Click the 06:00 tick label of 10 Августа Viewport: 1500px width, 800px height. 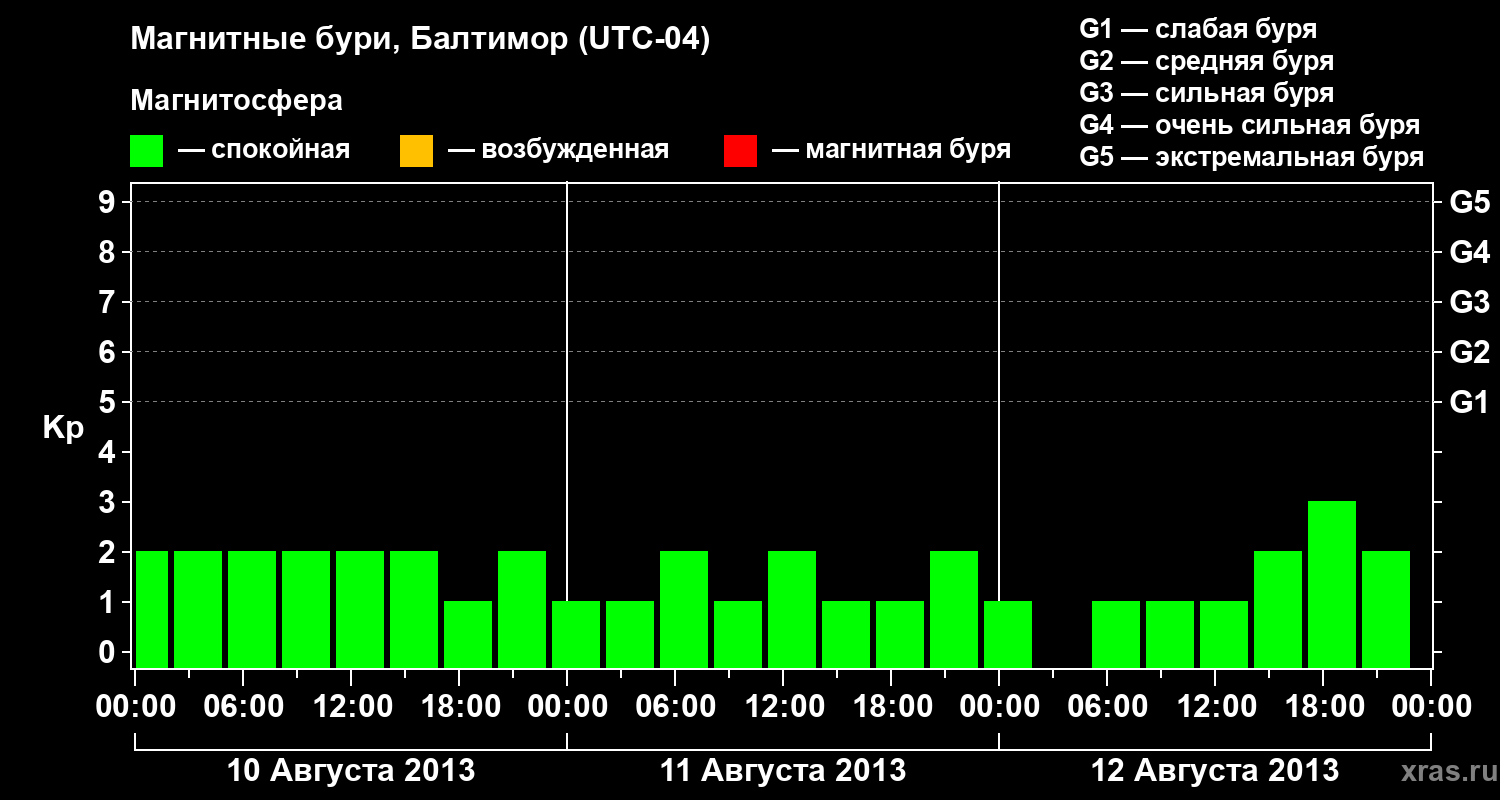pos(243,706)
